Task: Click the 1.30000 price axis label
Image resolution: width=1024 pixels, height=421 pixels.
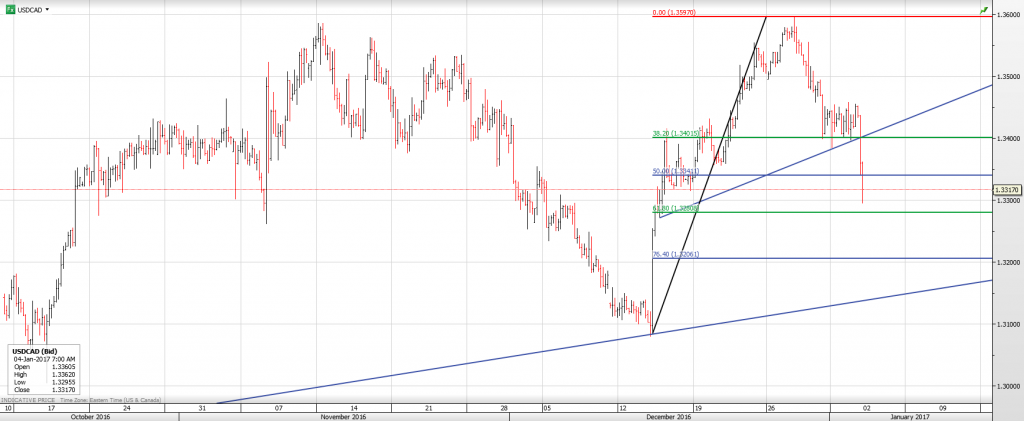Action: pos(1008,386)
